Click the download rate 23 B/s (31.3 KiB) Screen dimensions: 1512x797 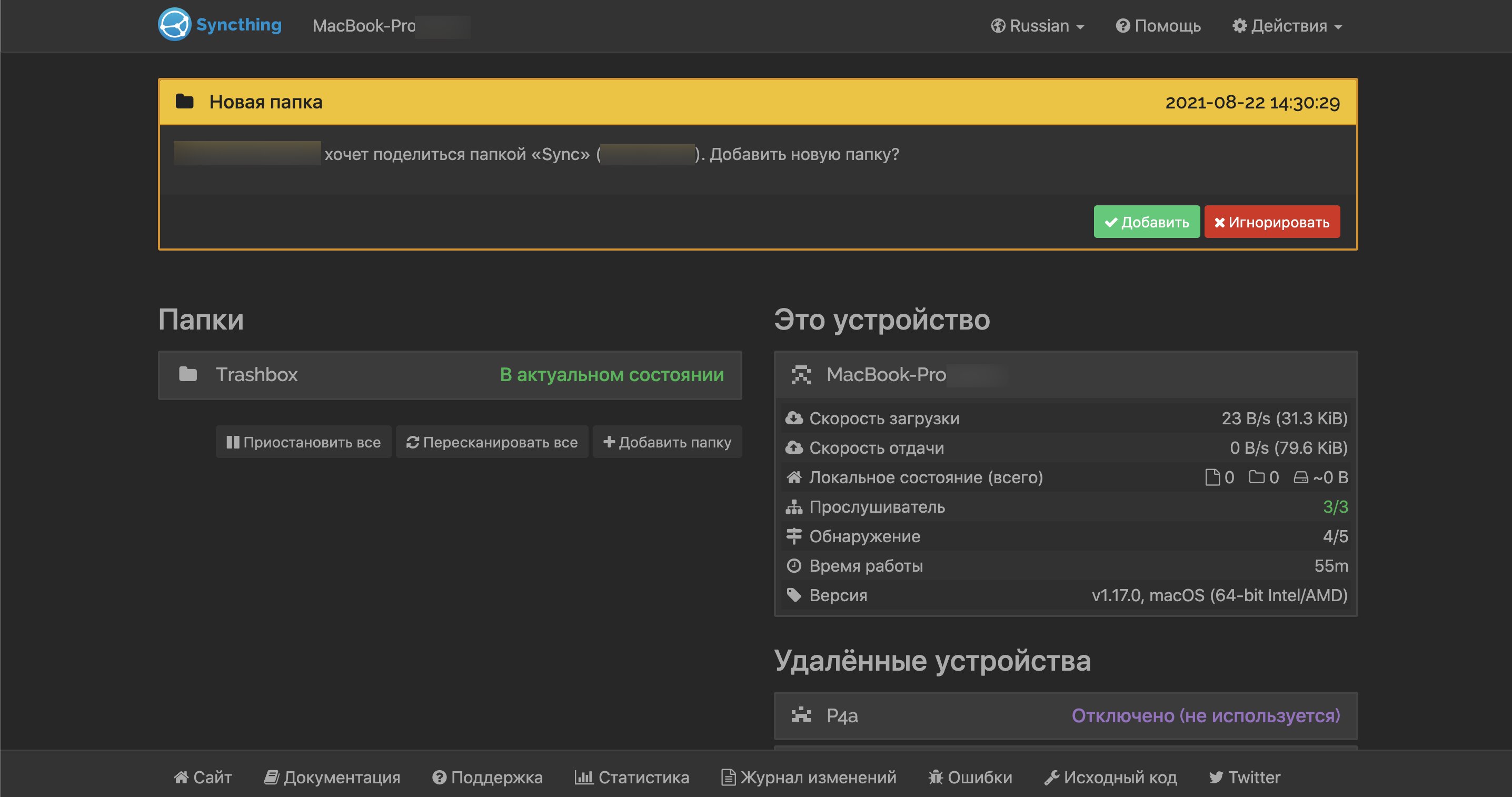1284,418
